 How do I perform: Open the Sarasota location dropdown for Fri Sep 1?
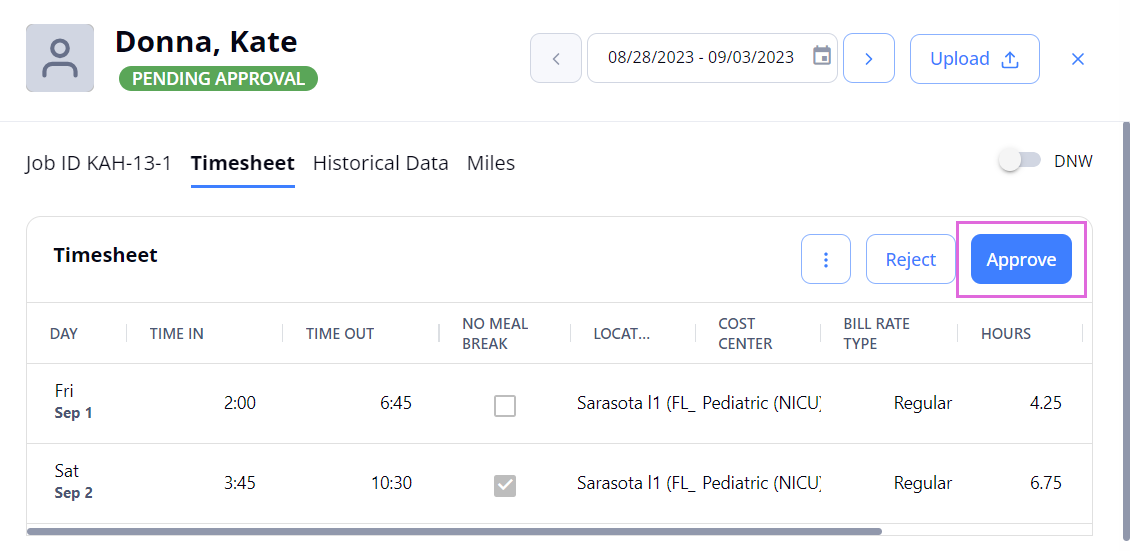click(x=636, y=403)
